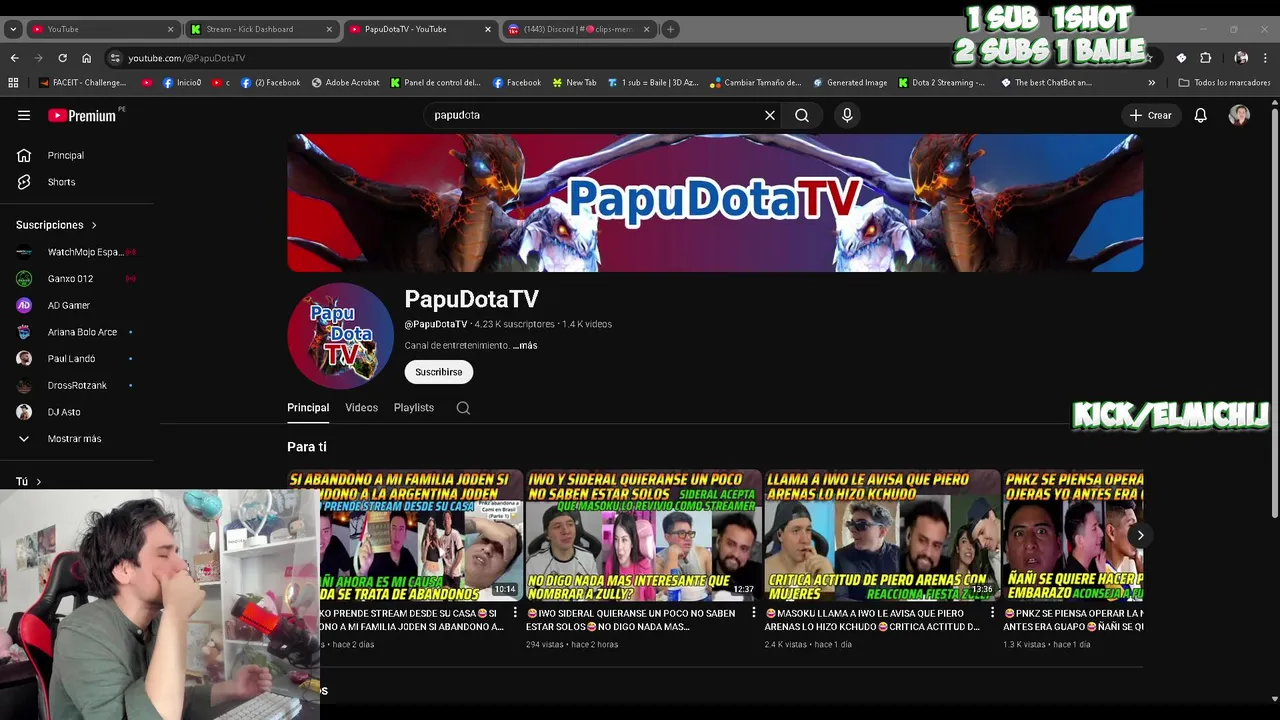Open DrossRotzank channel
The width and height of the screenshot is (1280, 720).
[76, 385]
